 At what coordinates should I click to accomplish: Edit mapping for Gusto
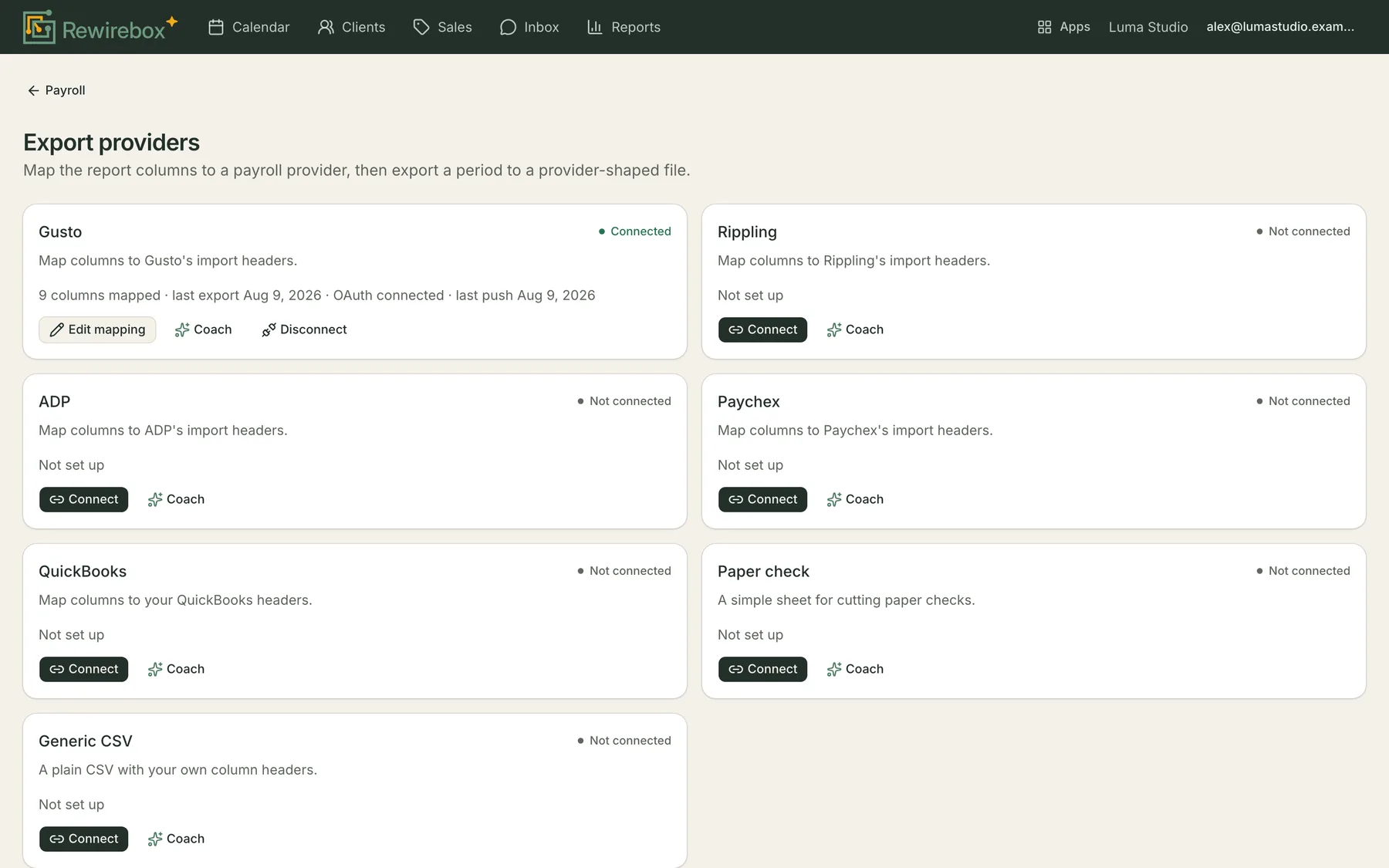[97, 329]
